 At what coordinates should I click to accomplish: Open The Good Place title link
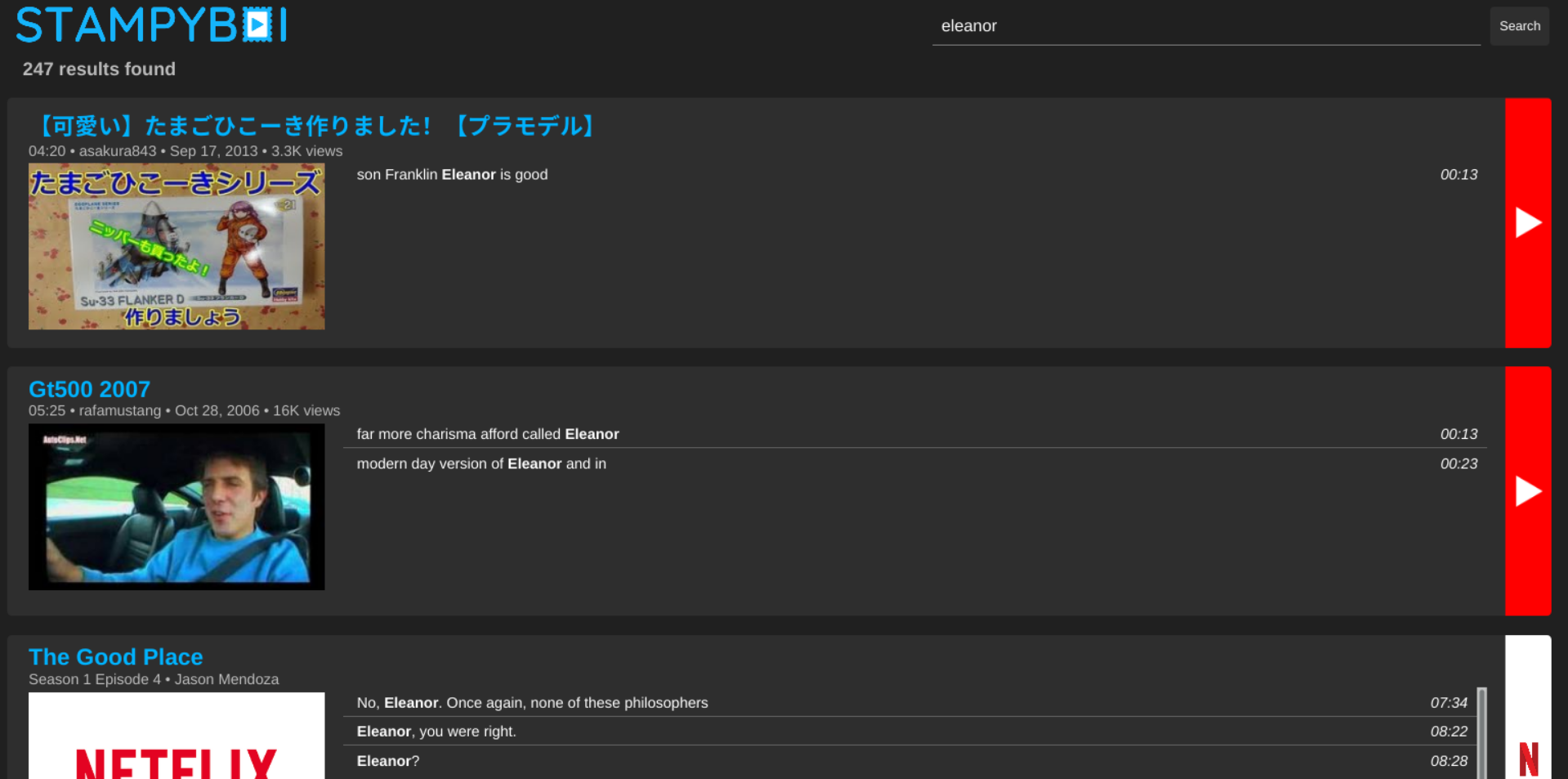(x=115, y=656)
